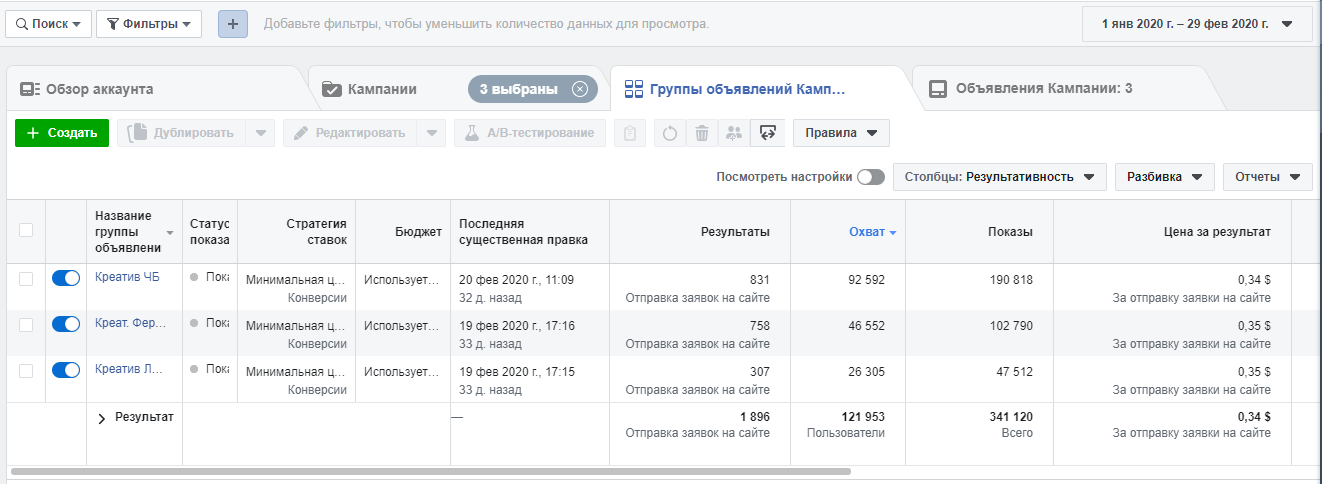This screenshot has width=1322, height=484.
Task: Open the Поиск search dropdown
Action: (49, 24)
